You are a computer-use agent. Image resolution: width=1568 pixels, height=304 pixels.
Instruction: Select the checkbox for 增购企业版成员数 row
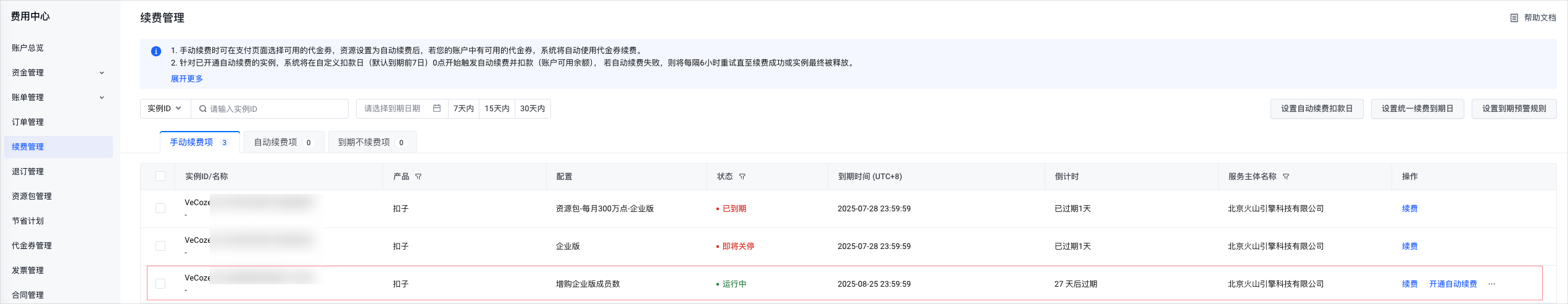click(160, 284)
